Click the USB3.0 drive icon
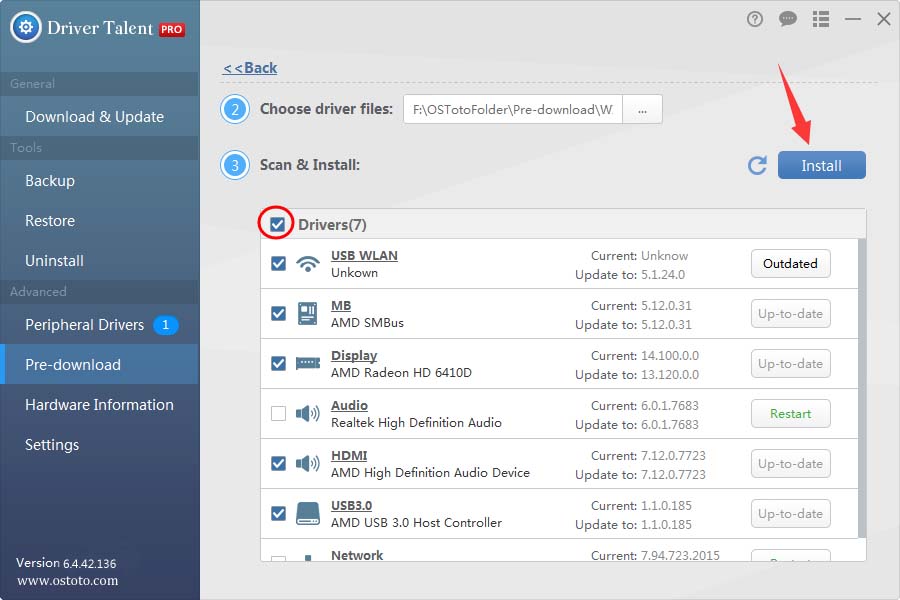Viewport: 900px width, 600px height. 308,513
